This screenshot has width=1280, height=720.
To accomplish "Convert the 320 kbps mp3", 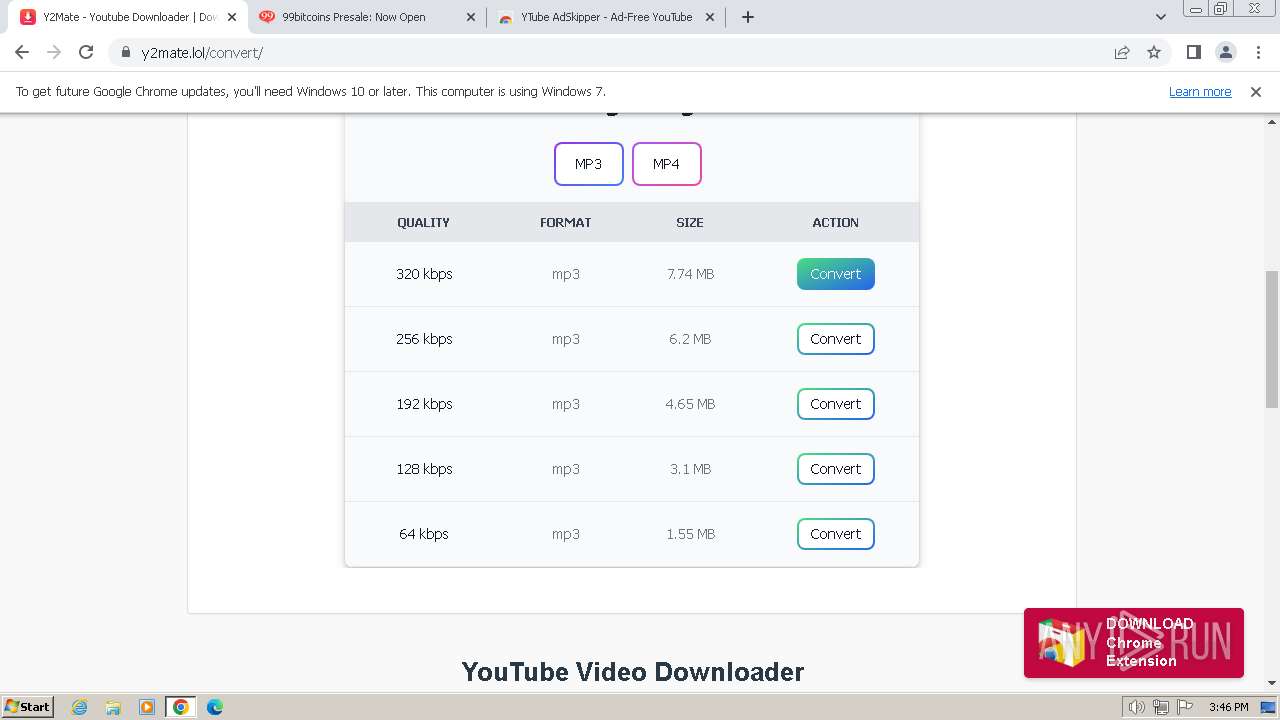I will coord(836,274).
